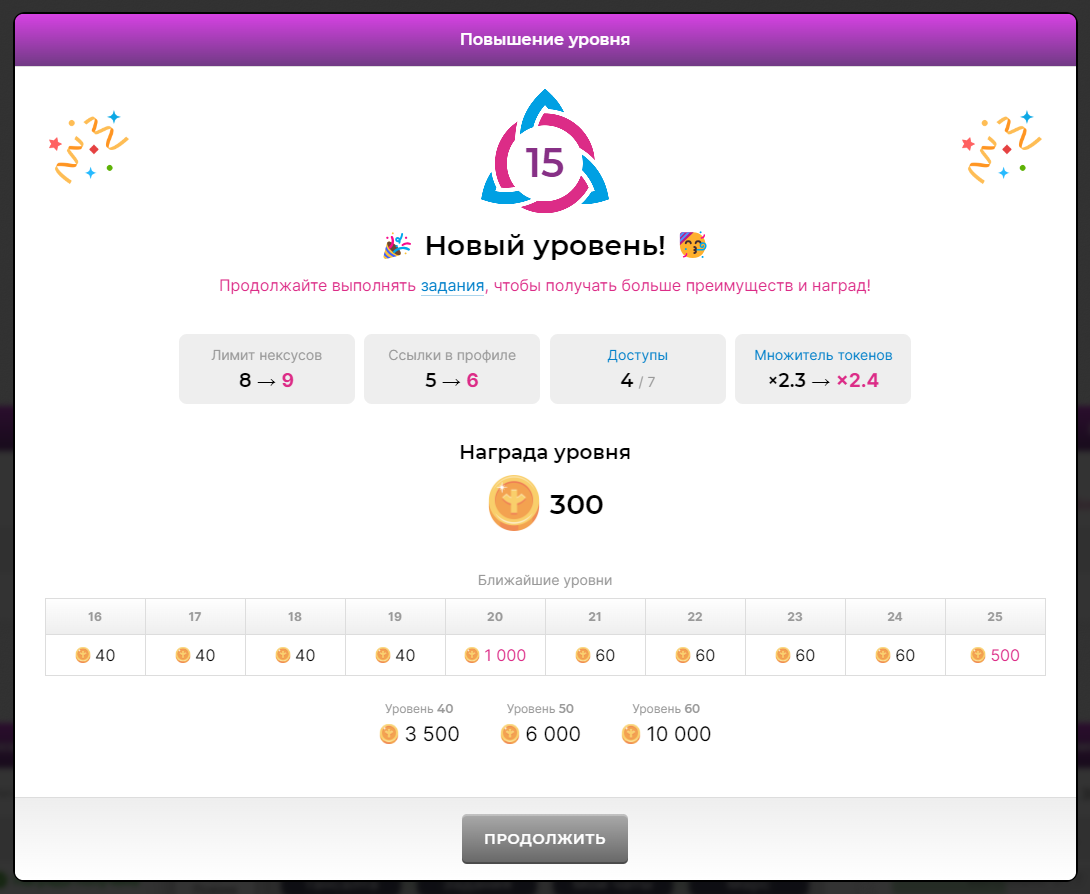Select the Лимит нексусов card
The height and width of the screenshot is (894, 1090).
click(267, 369)
